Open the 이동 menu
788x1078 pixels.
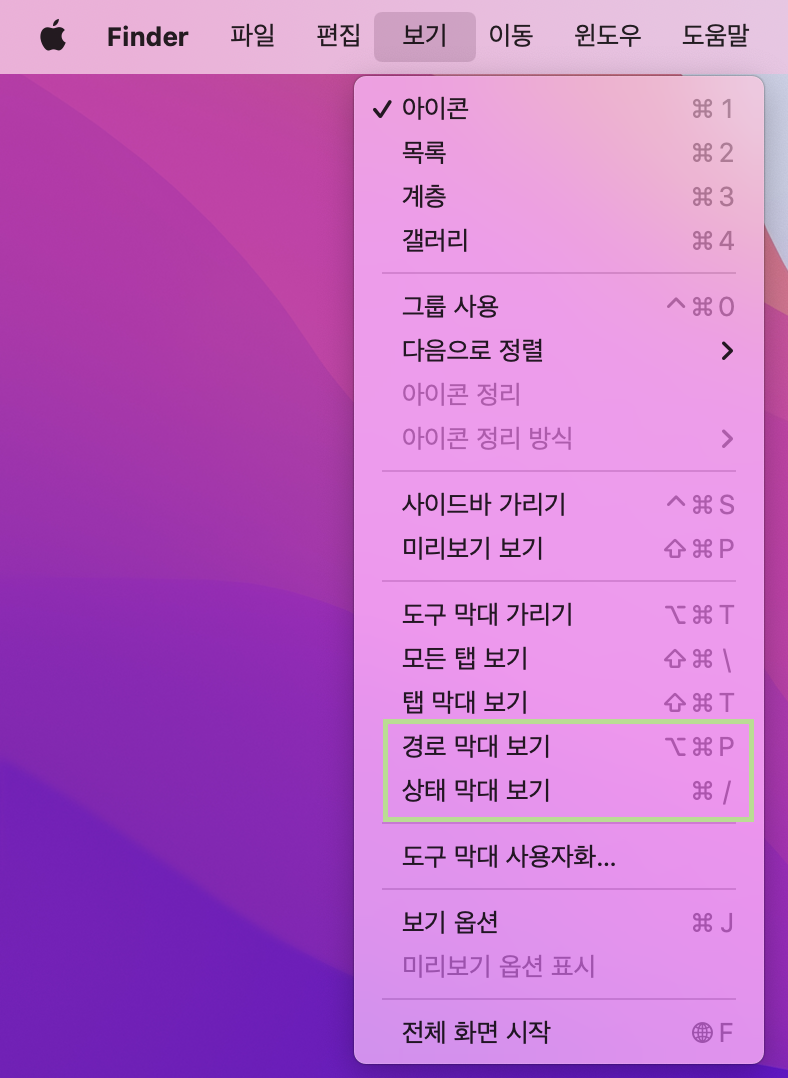(510, 36)
